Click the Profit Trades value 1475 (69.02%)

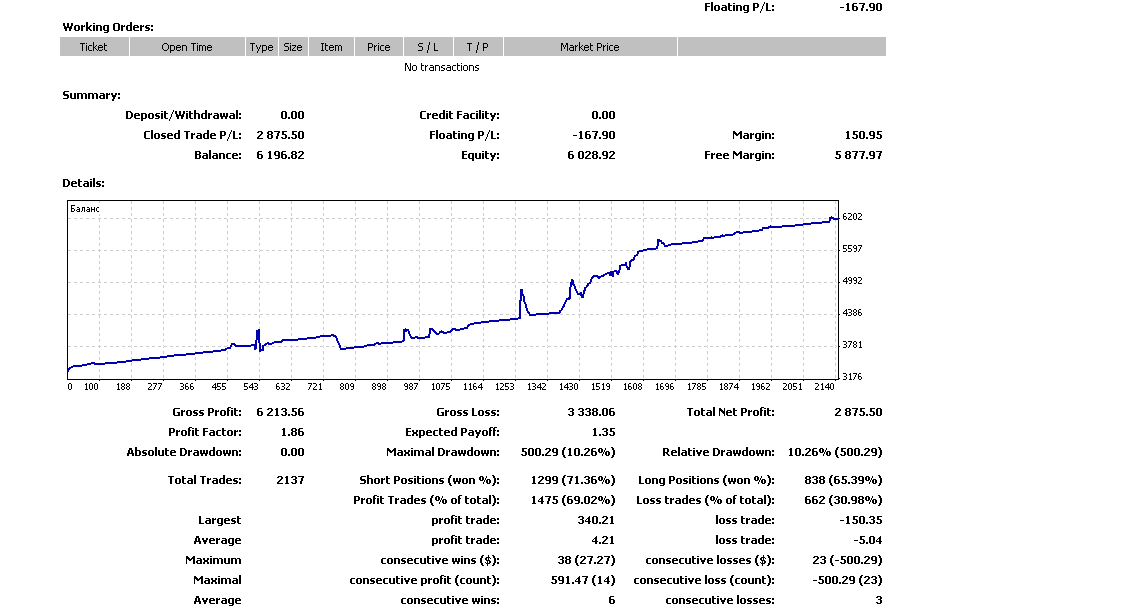(x=573, y=500)
